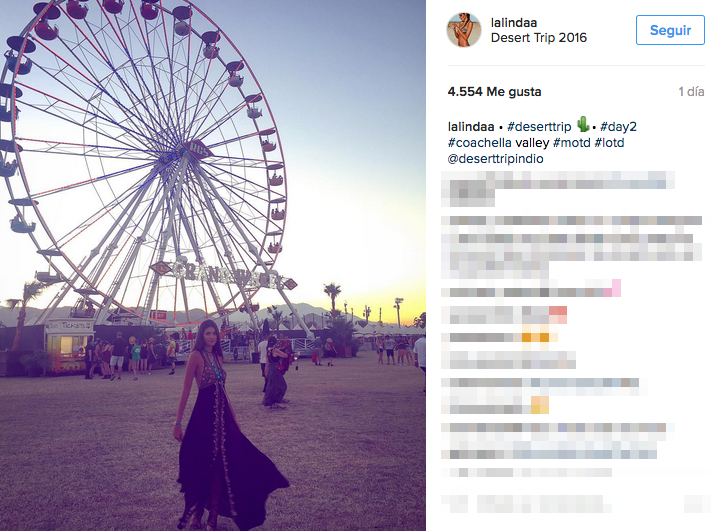Open the lalindaa username in header
Screen dimensions: 719x531
[x=514, y=22]
